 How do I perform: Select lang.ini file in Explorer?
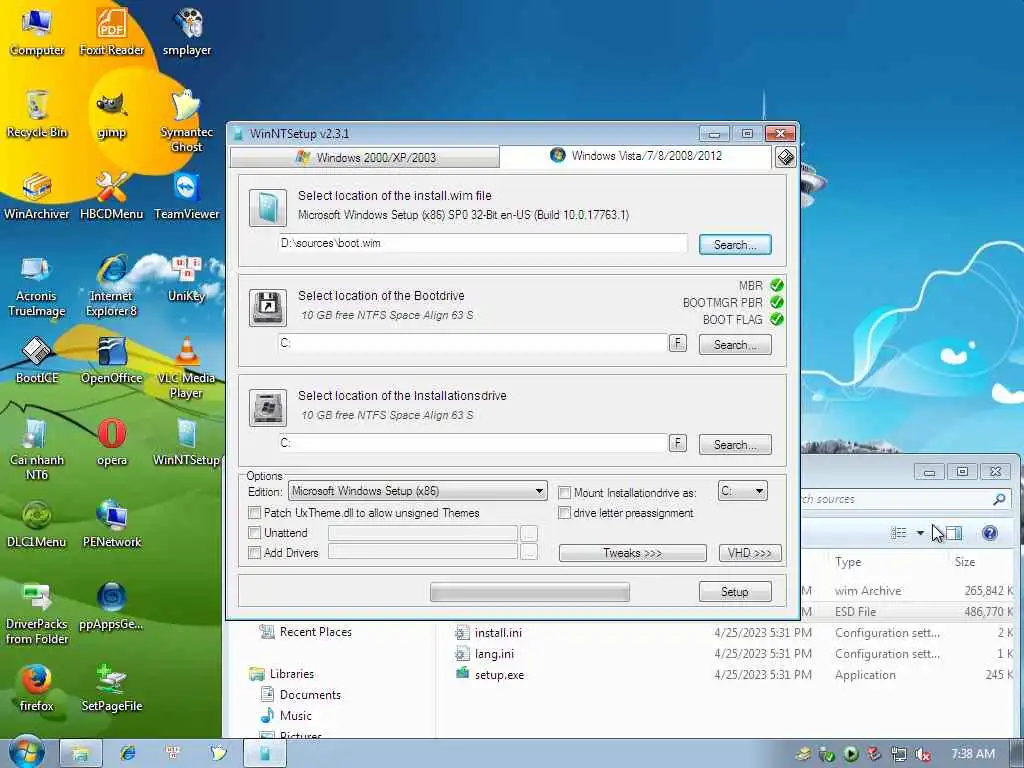(484, 653)
